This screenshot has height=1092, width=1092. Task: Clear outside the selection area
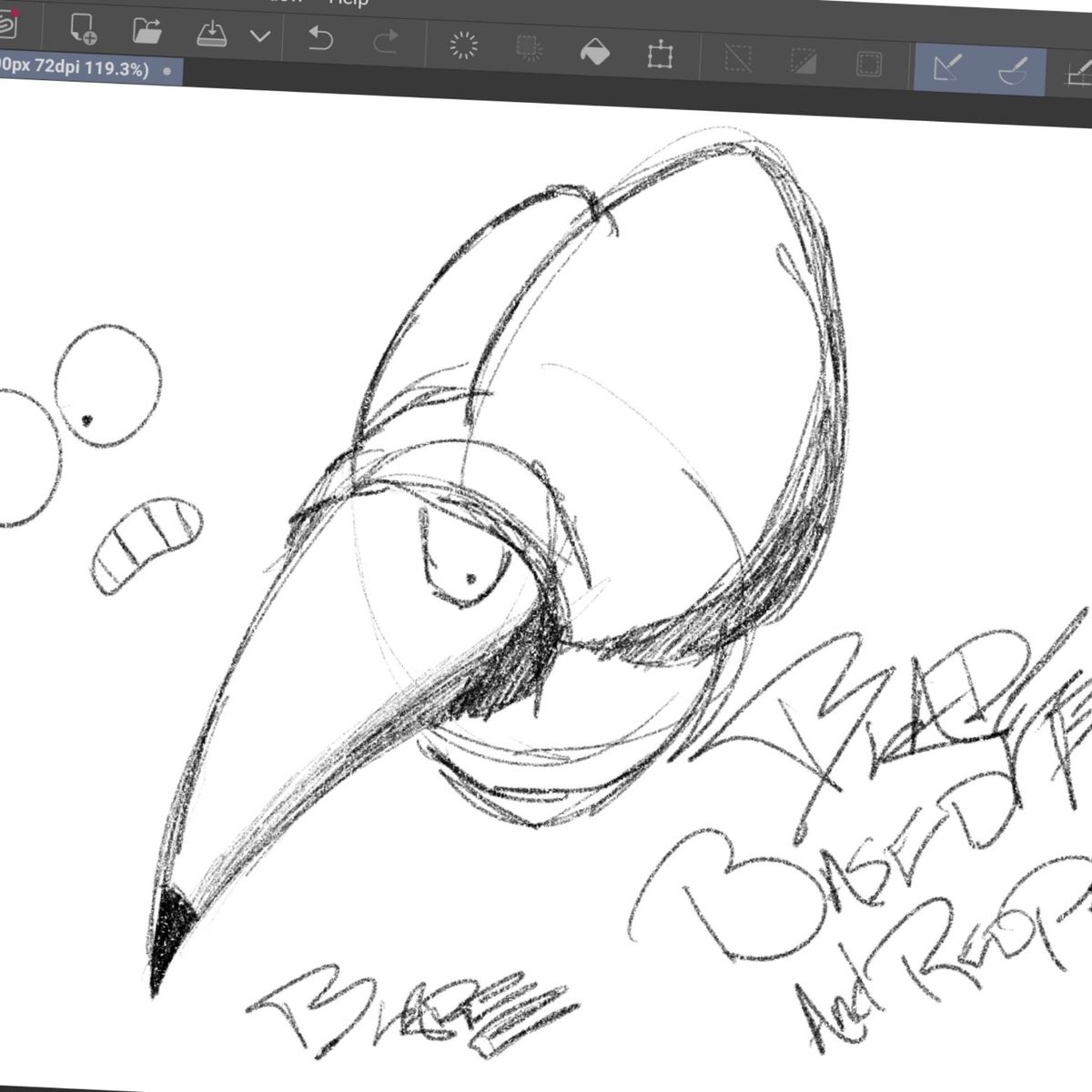[529, 48]
